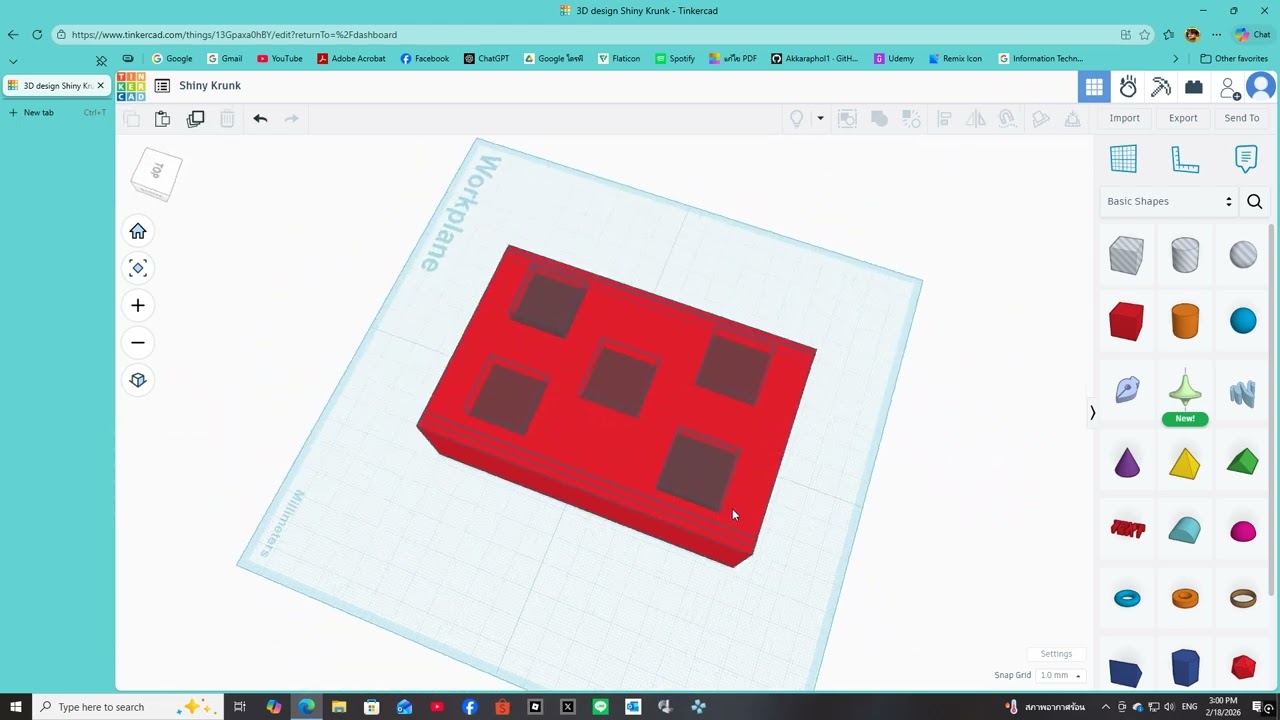Pick the orange Cylinder shape

(x=1185, y=322)
